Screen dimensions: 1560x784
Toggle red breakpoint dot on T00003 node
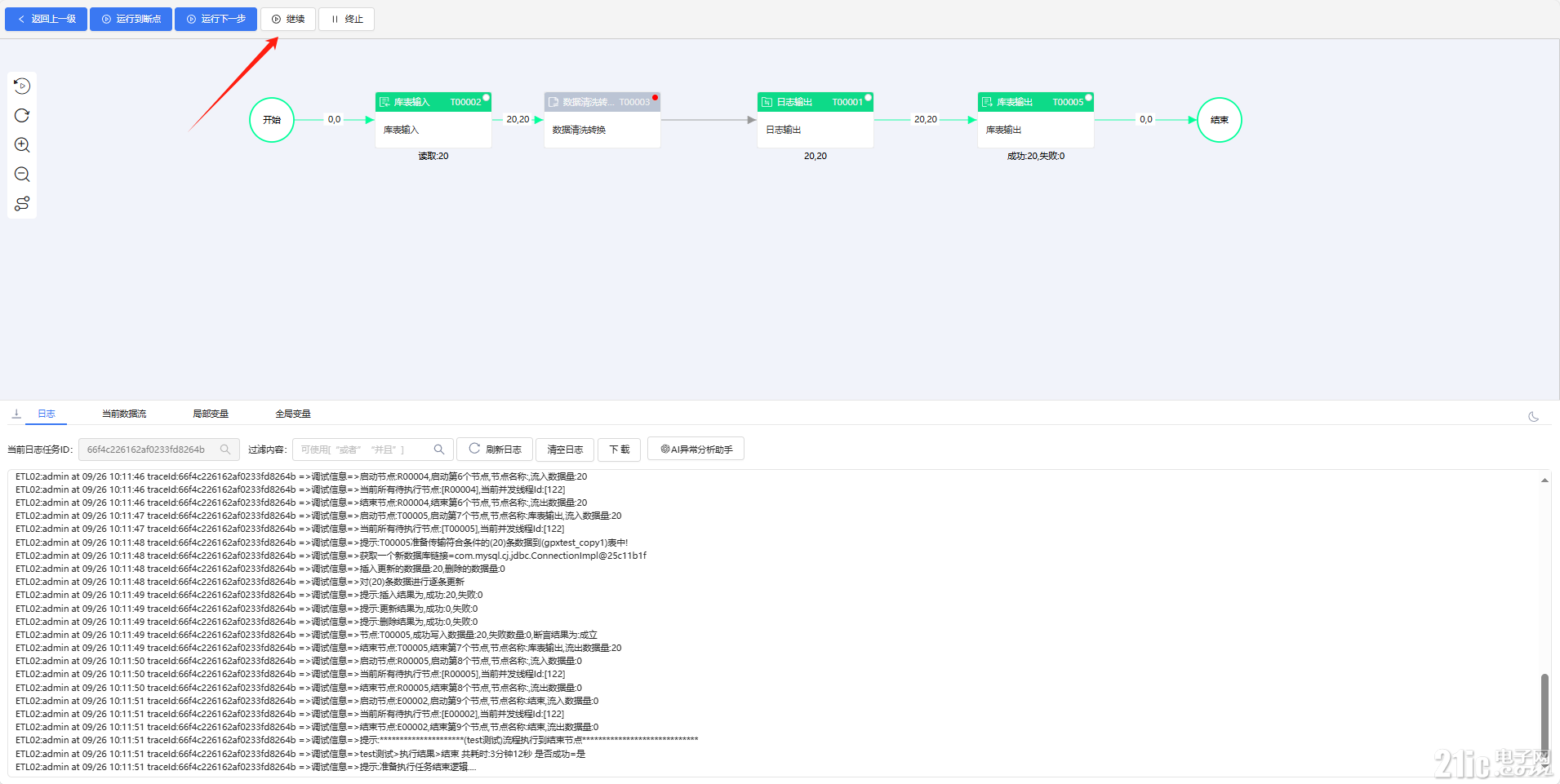tap(655, 97)
